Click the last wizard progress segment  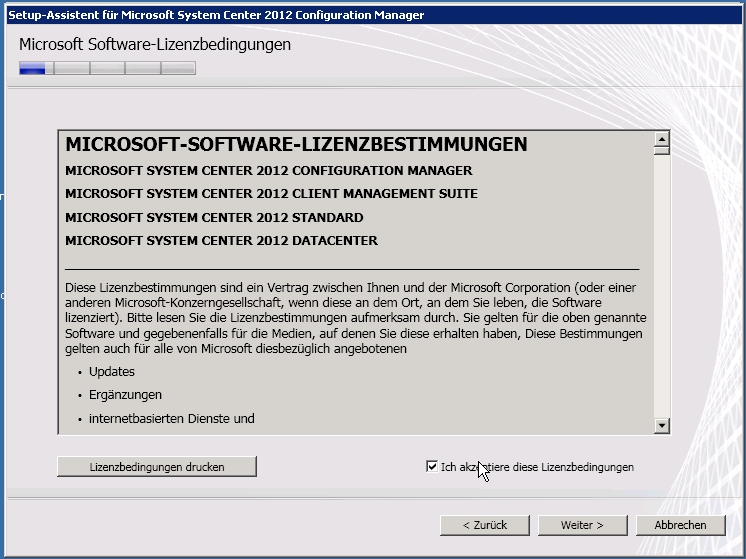tap(178, 69)
